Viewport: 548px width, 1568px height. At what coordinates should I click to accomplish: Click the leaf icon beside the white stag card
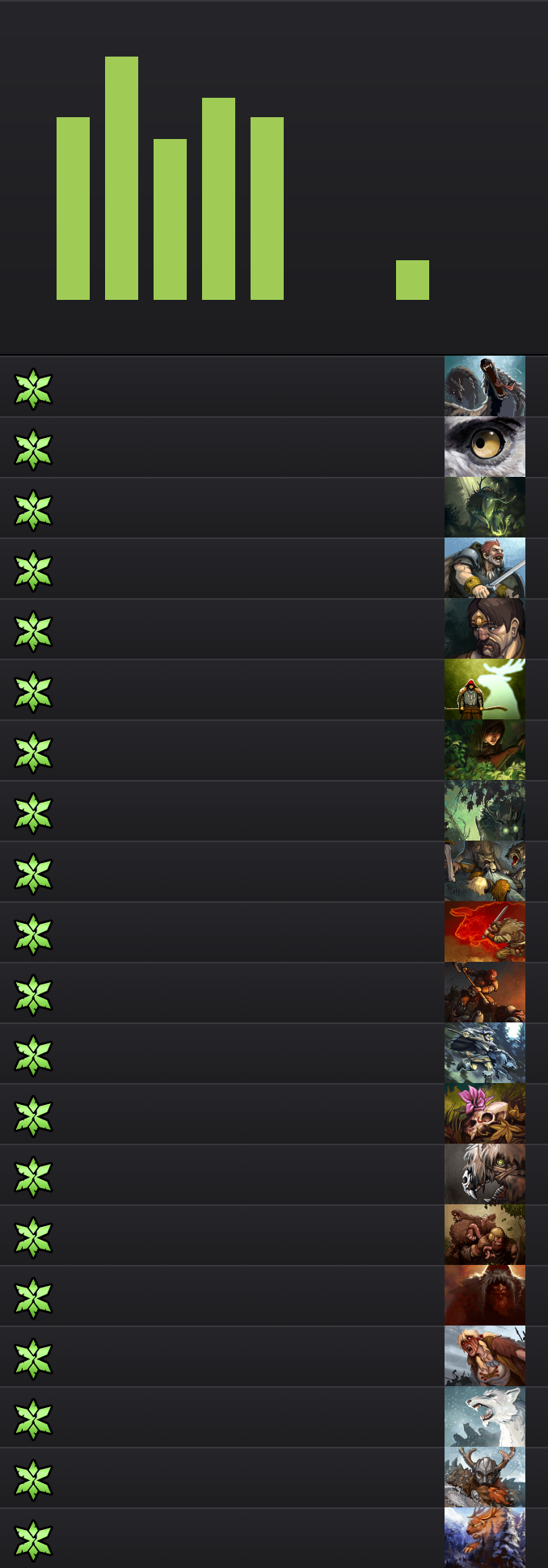coord(33,692)
